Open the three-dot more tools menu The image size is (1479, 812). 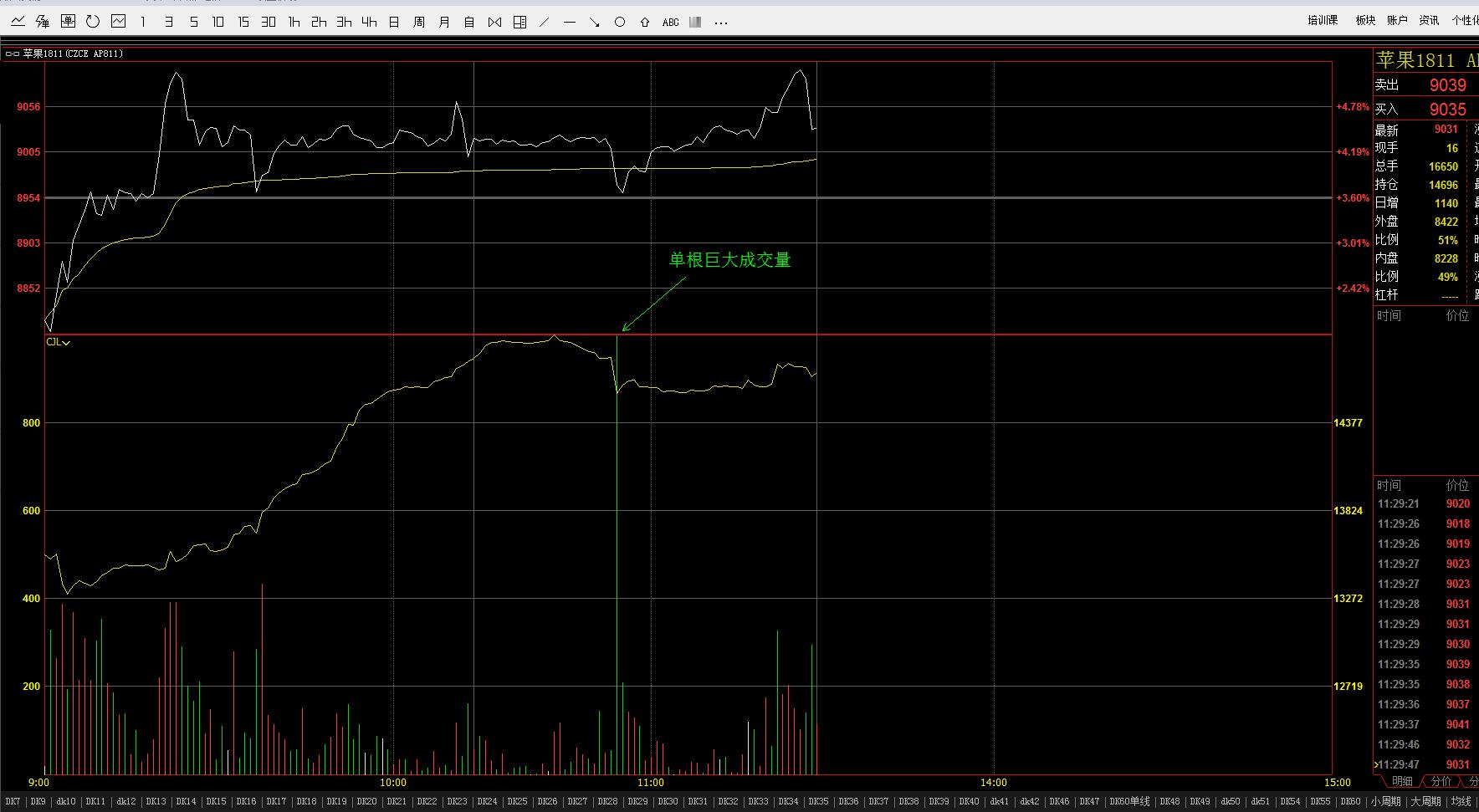(x=722, y=23)
